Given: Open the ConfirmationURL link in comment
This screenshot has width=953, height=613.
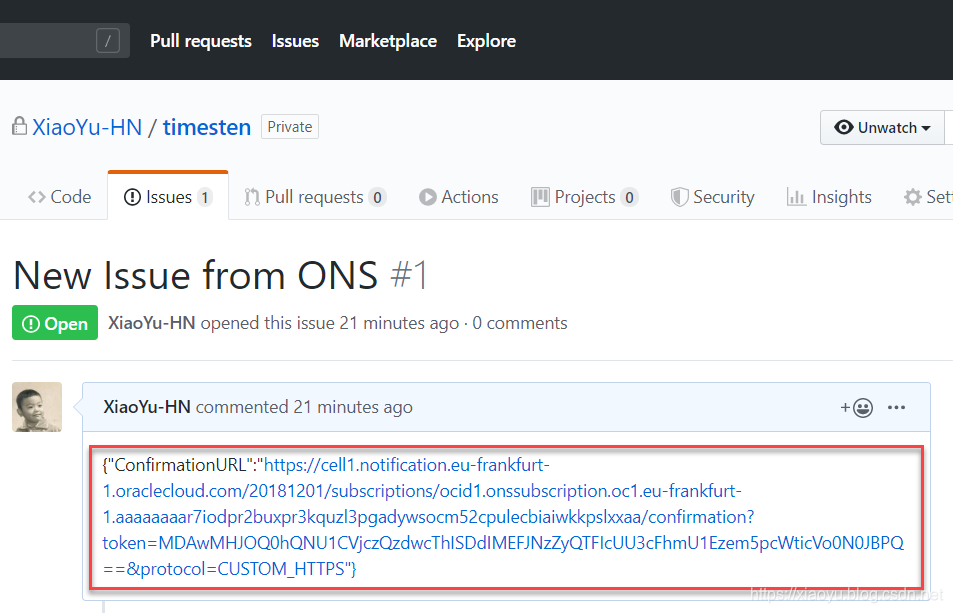Looking at the screenshot, I should click(x=503, y=516).
